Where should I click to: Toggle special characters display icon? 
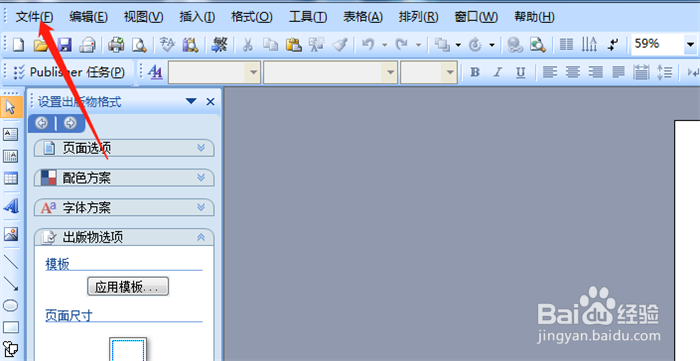(x=612, y=45)
